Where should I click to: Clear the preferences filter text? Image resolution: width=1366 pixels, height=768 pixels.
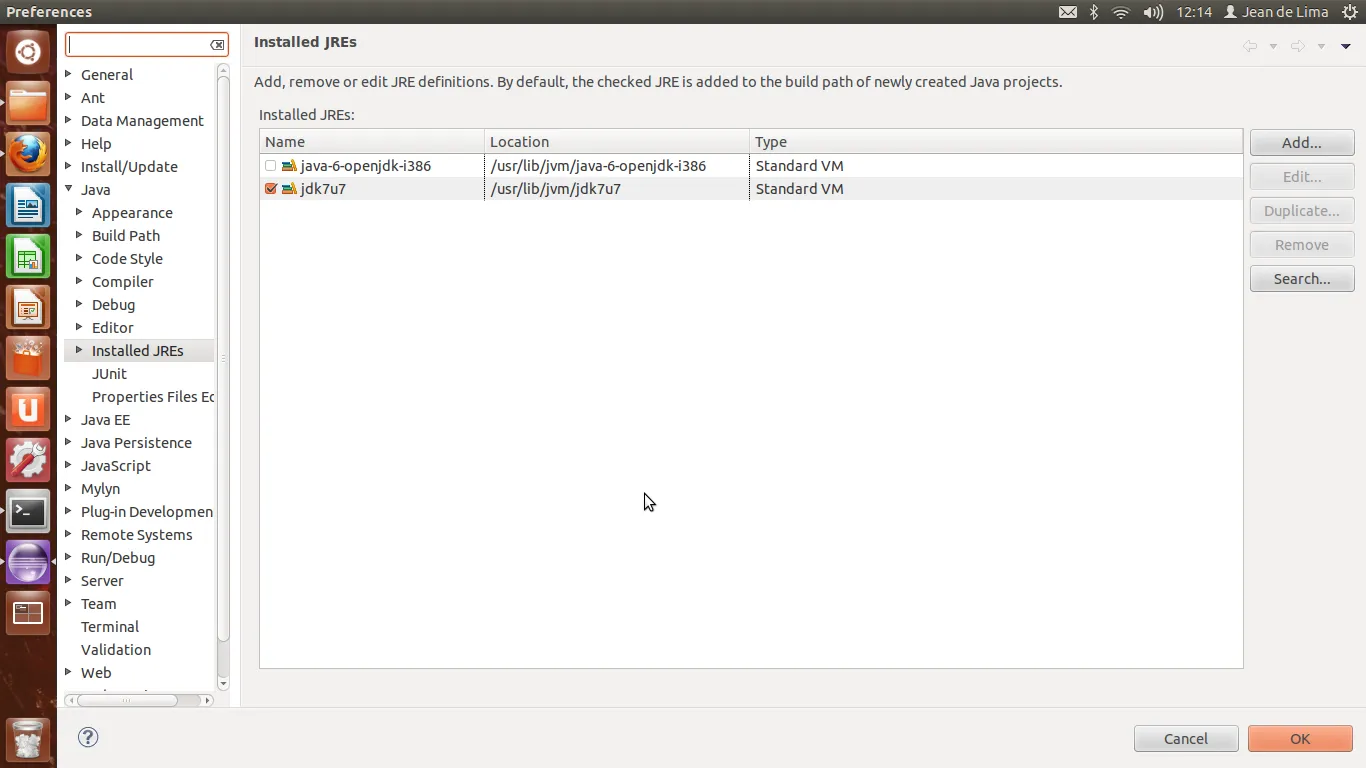tap(217, 45)
